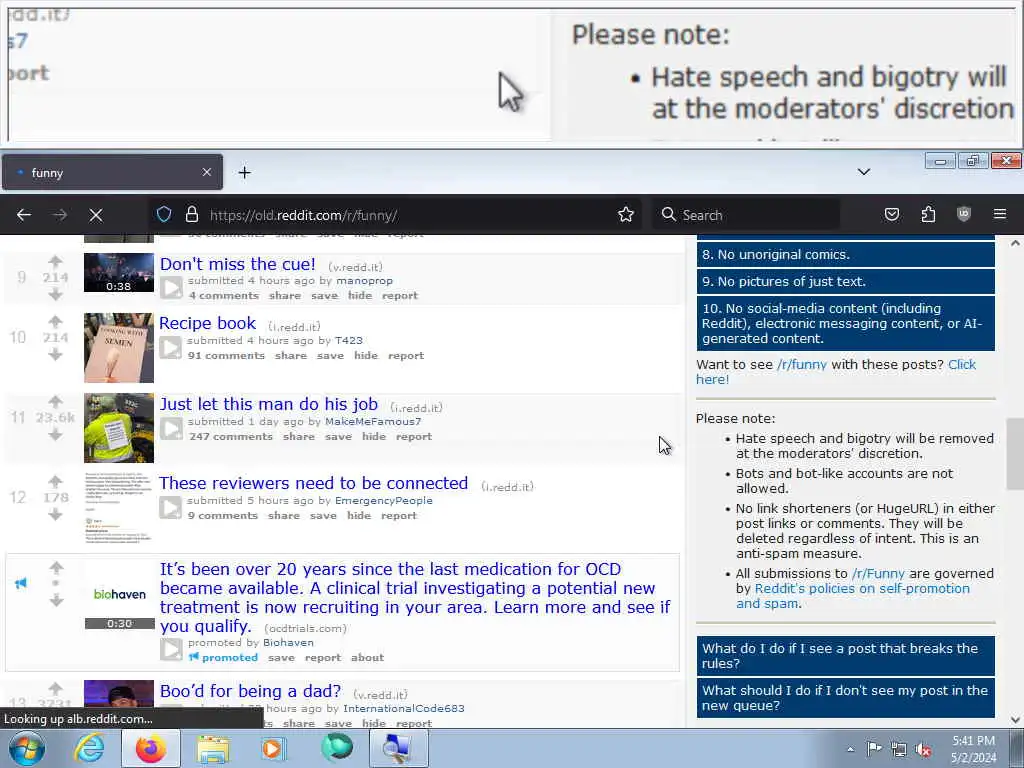Downvote the Biohaven promoted post

tap(56, 600)
